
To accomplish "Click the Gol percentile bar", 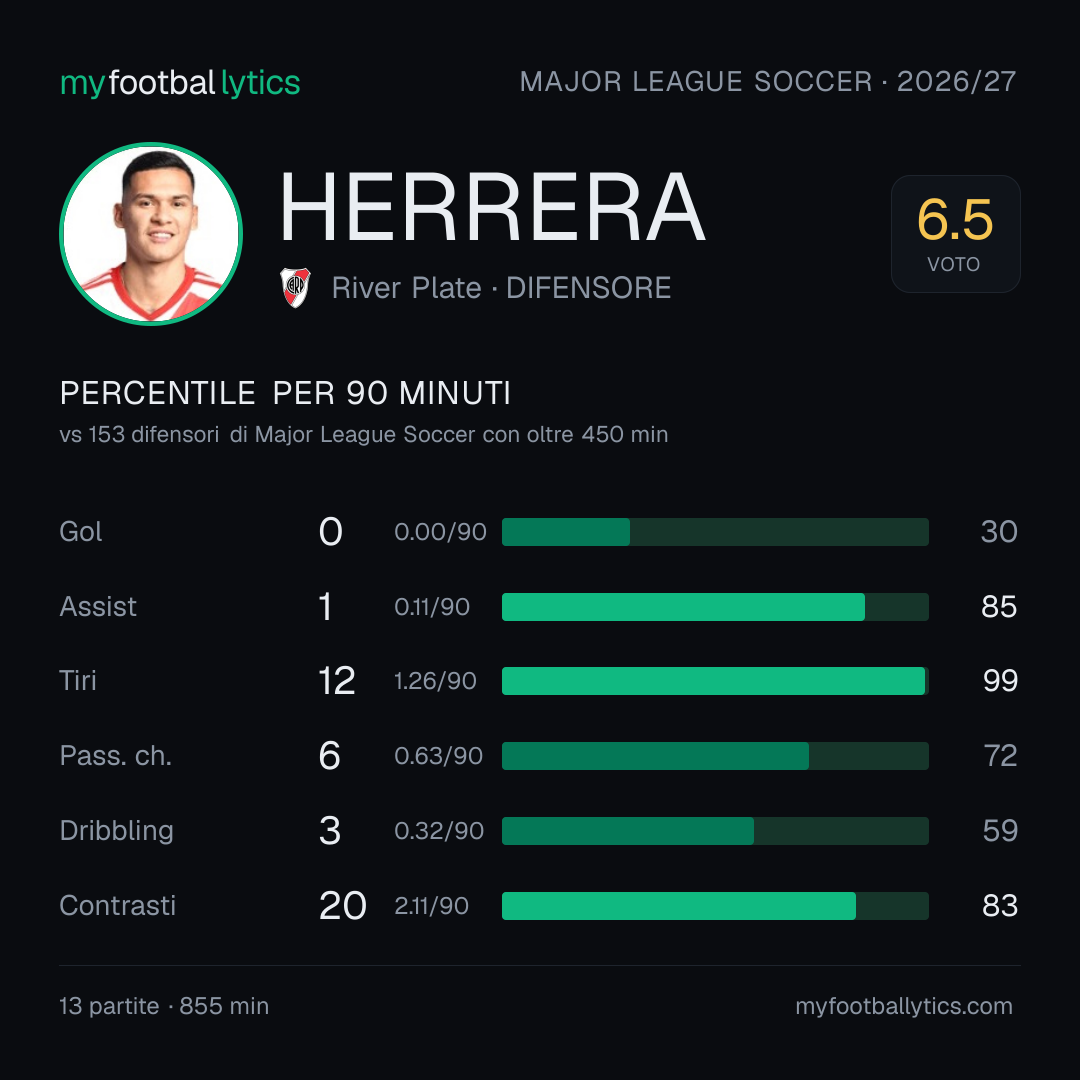I will pyautogui.click(x=715, y=532).
